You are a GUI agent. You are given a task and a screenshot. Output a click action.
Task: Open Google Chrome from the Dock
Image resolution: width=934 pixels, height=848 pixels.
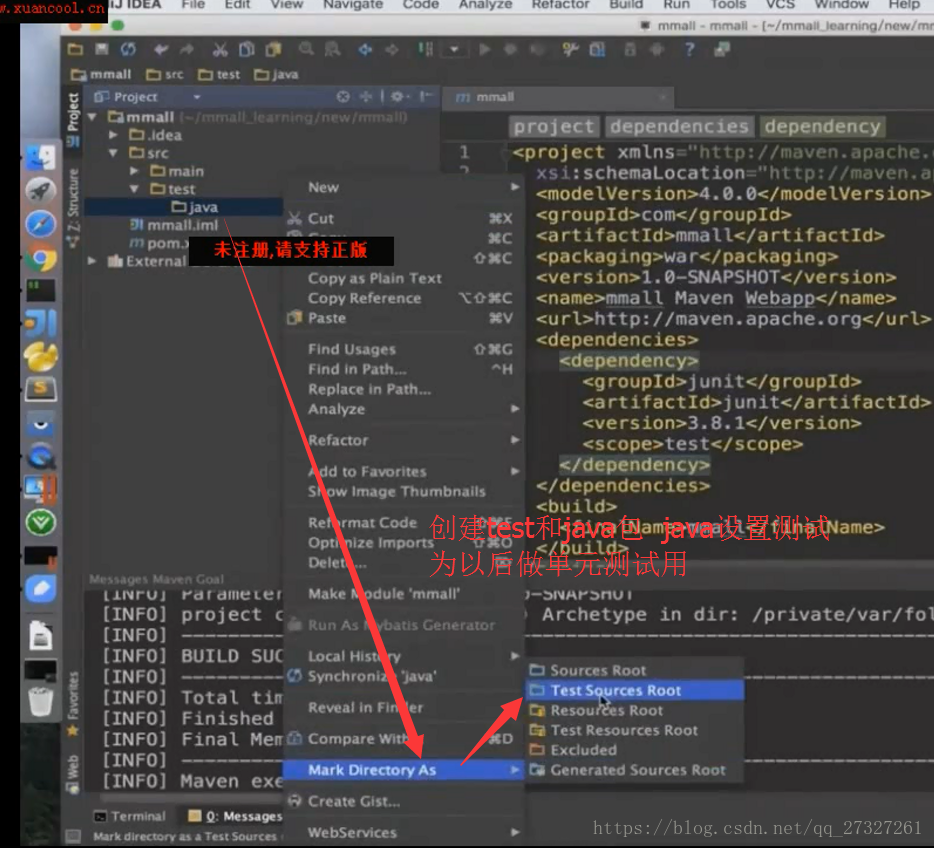point(41,258)
